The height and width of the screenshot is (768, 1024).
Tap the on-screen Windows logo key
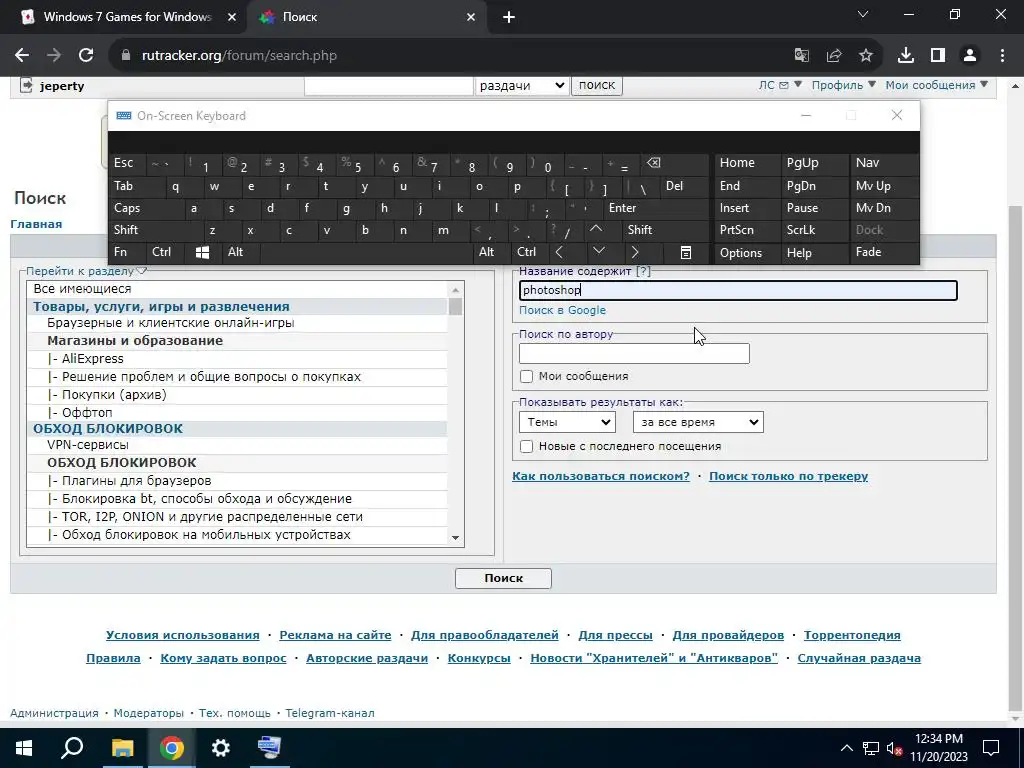coord(202,253)
